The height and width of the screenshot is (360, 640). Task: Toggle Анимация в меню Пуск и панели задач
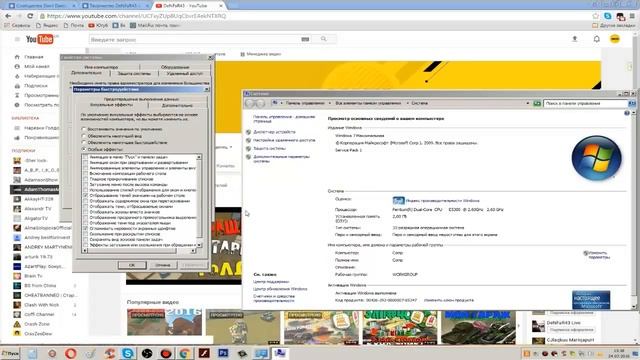86,157
